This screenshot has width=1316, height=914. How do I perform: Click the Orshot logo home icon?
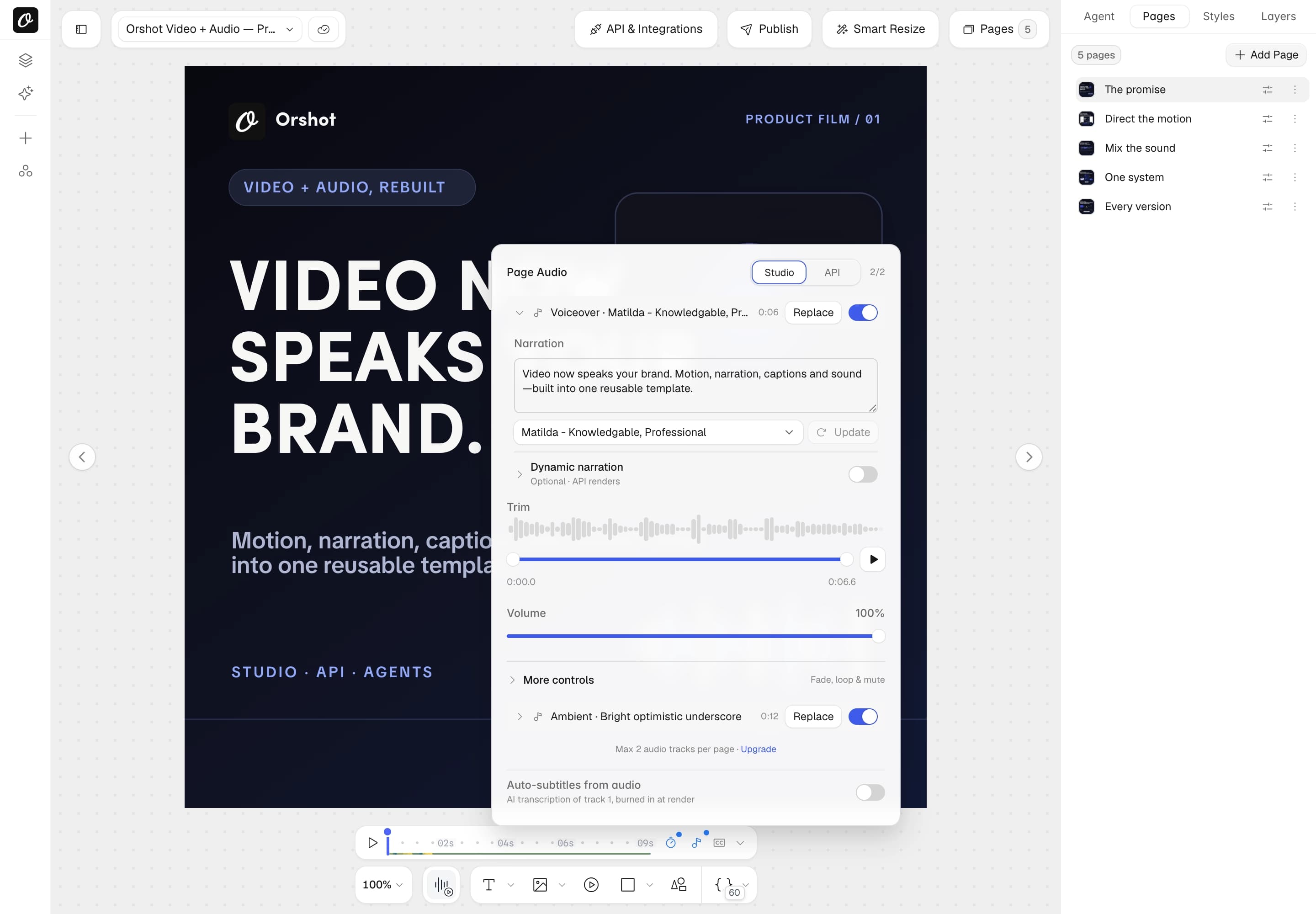[x=25, y=20]
